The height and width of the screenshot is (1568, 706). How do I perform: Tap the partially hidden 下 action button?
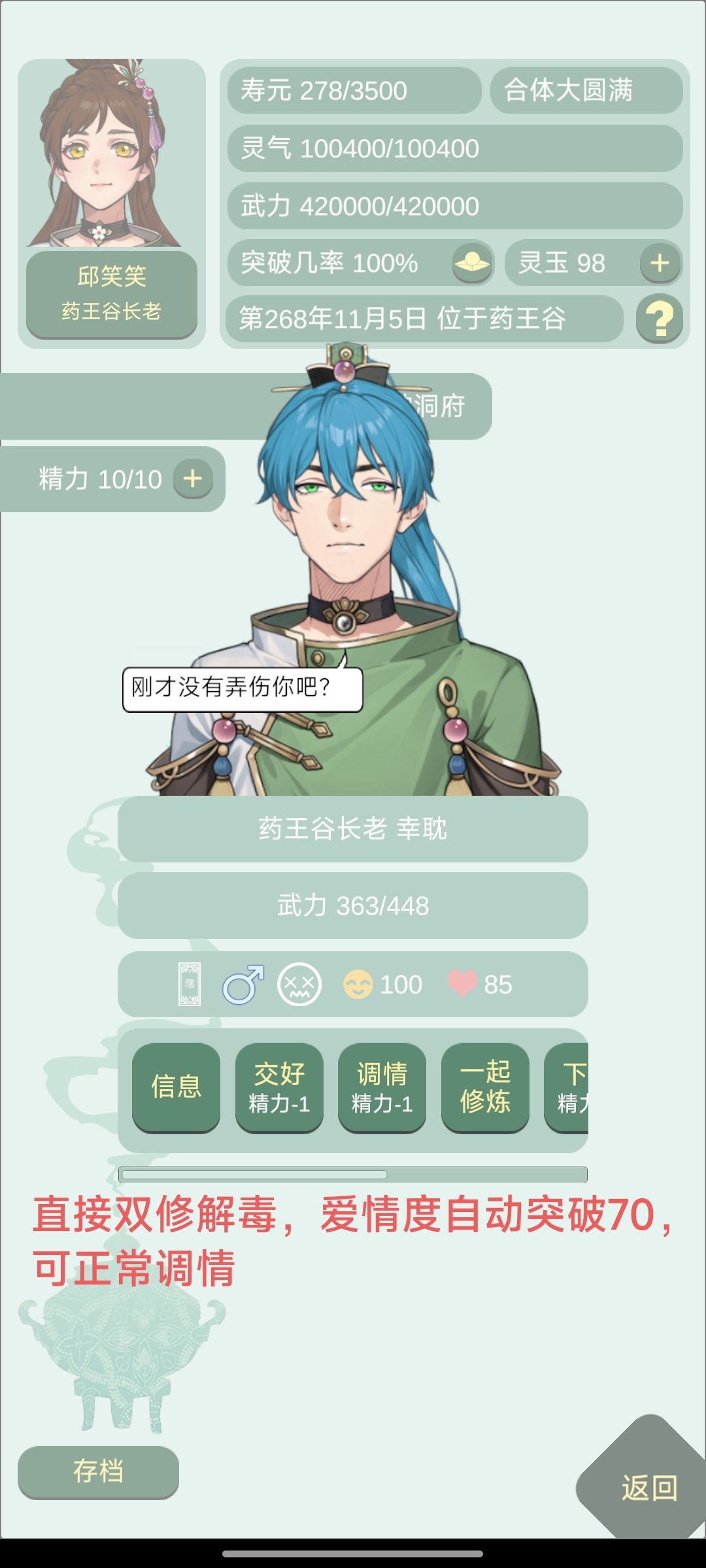(x=567, y=1086)
